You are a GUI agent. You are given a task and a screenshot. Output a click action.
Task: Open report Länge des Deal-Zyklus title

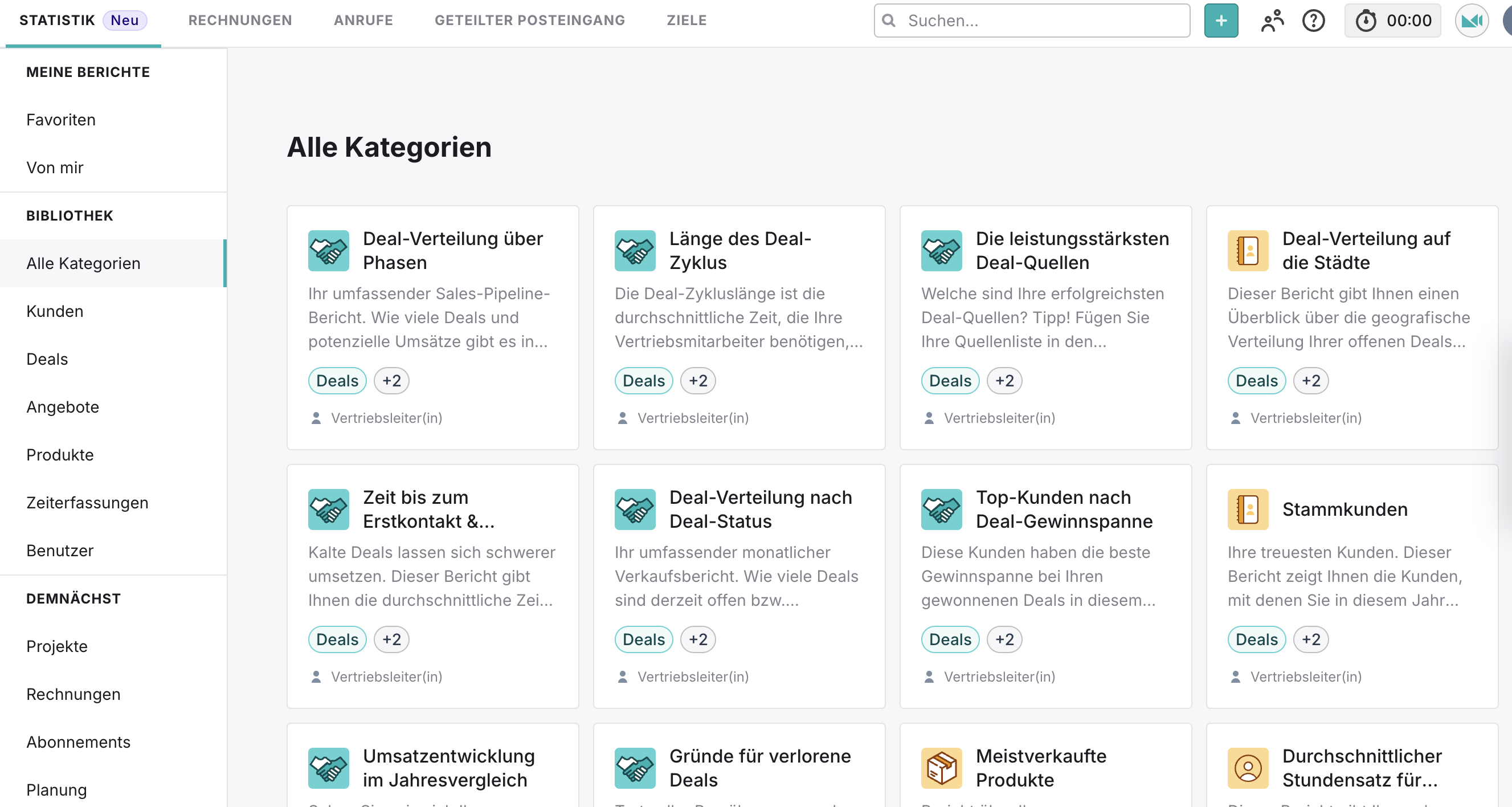(x=740, y=251)
